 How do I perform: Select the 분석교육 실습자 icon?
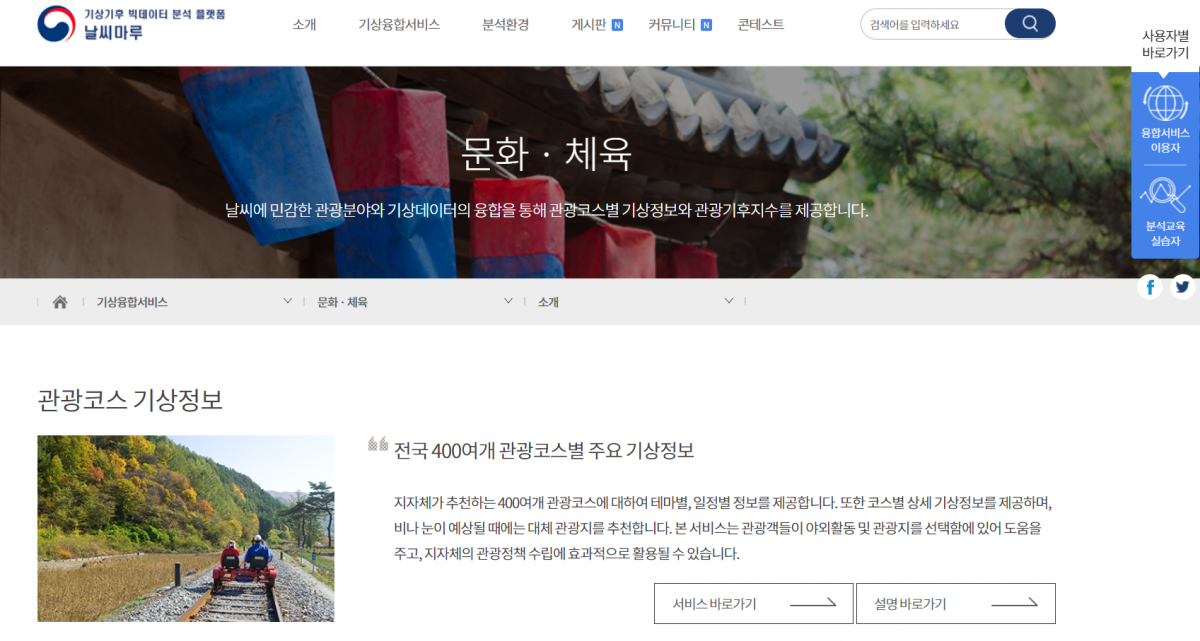(x=1164, y=195)
